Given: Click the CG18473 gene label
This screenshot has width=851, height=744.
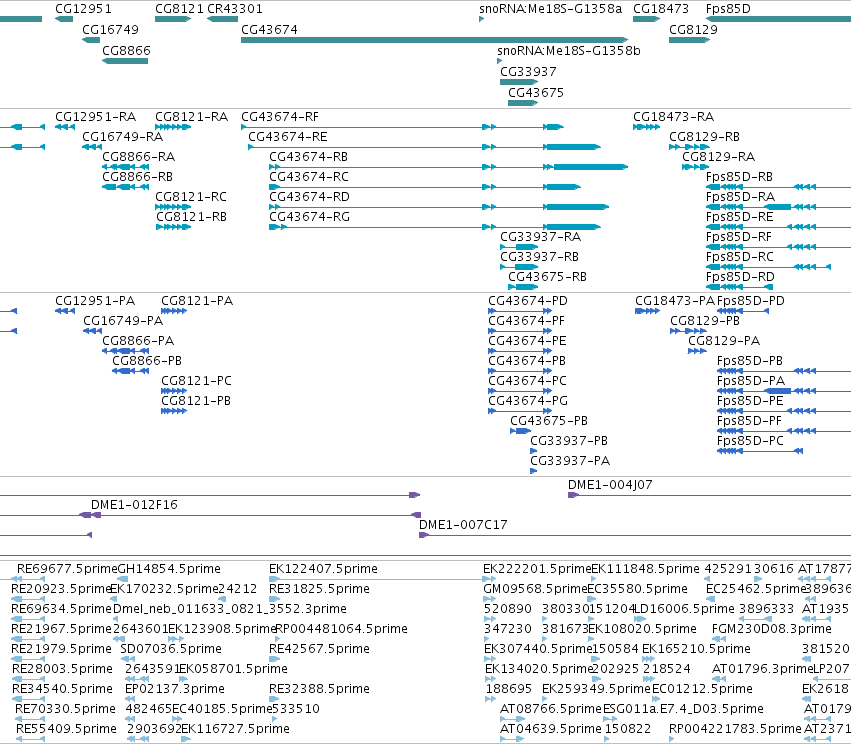Looking at the screenshot, I should pos(661,9).
